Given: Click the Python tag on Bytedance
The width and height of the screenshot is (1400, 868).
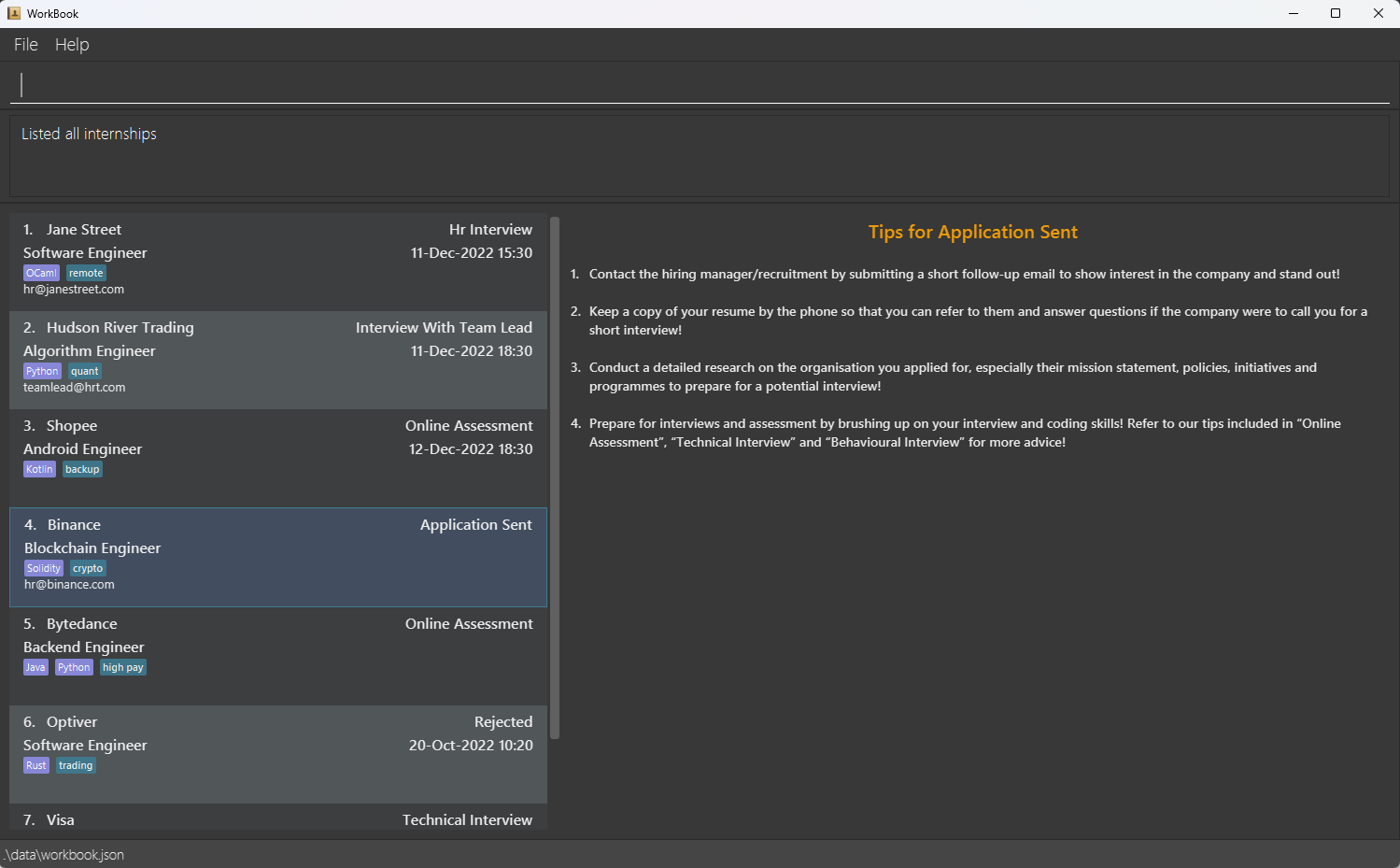Looking at the screenshot, I should 74,667.
